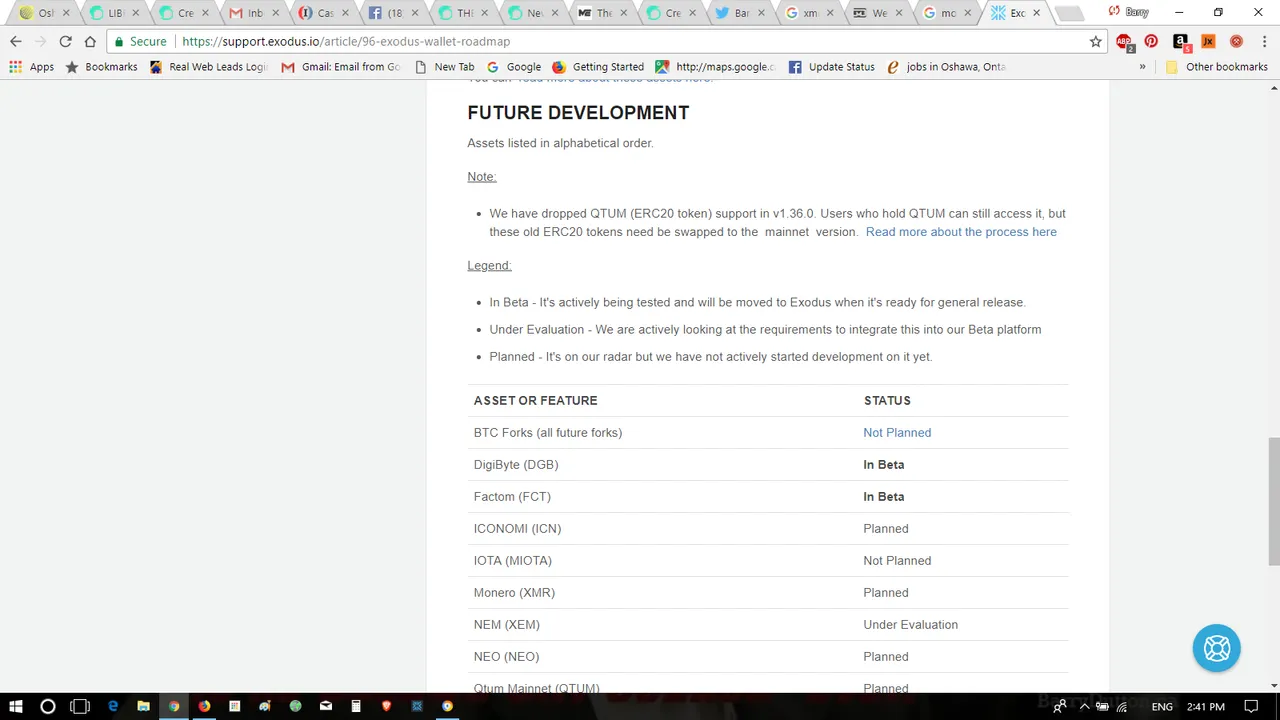The height and width of the screenshot is (720, 1280).
Task: Open the 'Not Planned' link for BTC Forks
Action: [x=897, y=433]
